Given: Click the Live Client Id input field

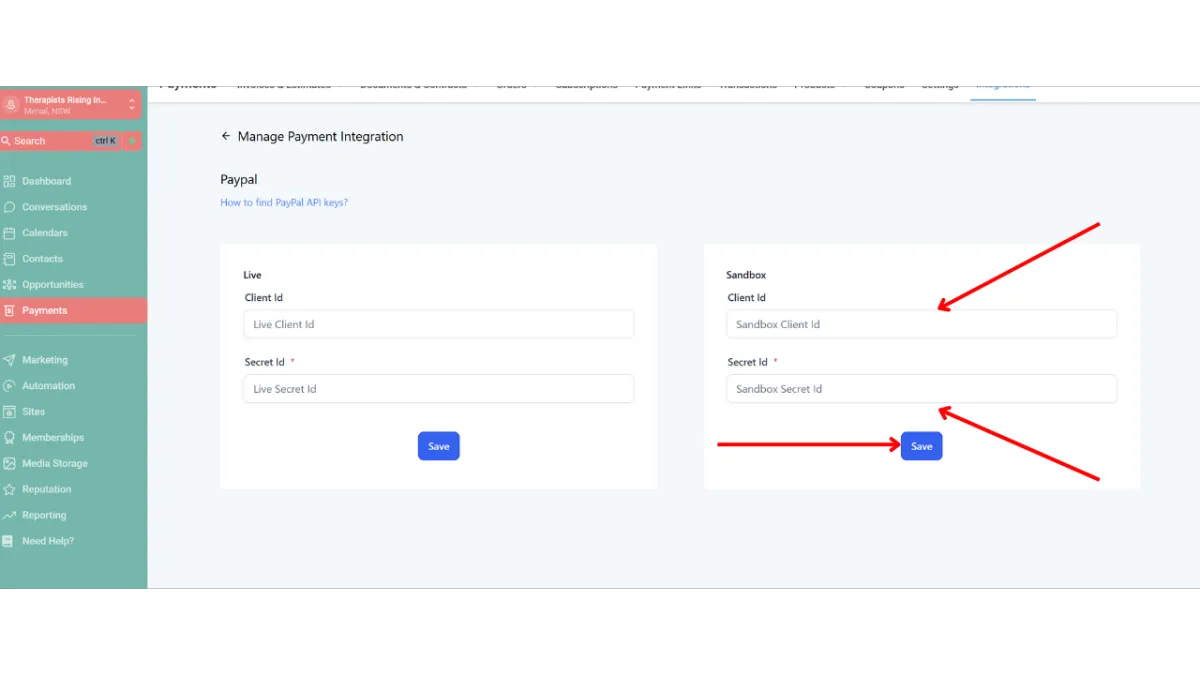Looking at the screenshot, I should (x=438, y=324).
